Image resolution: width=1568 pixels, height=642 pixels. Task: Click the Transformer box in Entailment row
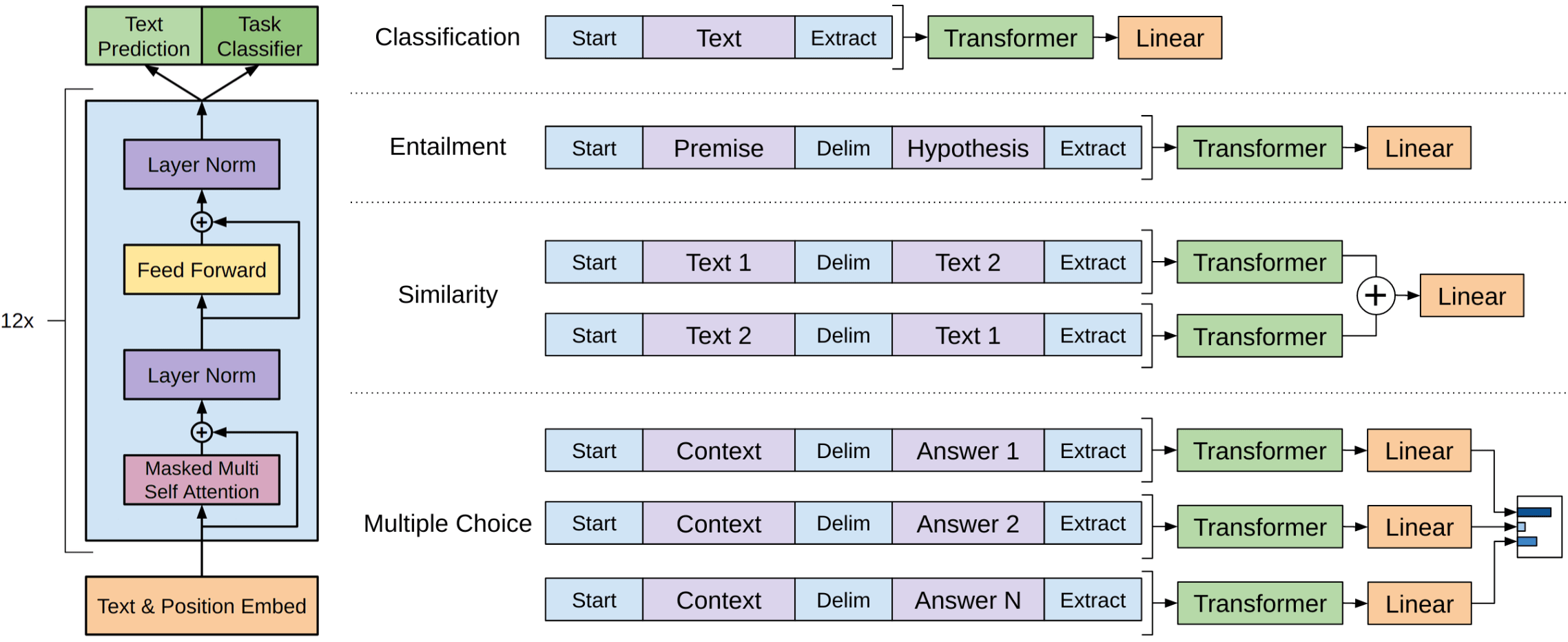pos(1259,147)
